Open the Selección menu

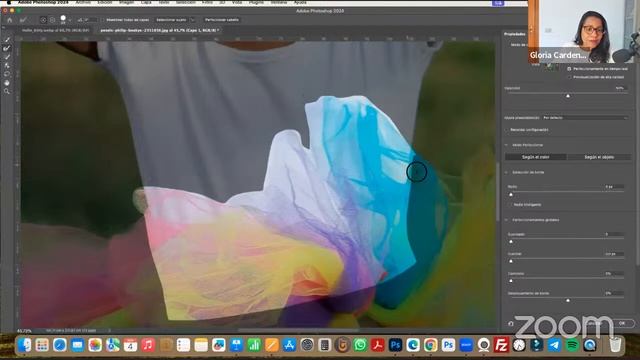(x=185, y=2)
